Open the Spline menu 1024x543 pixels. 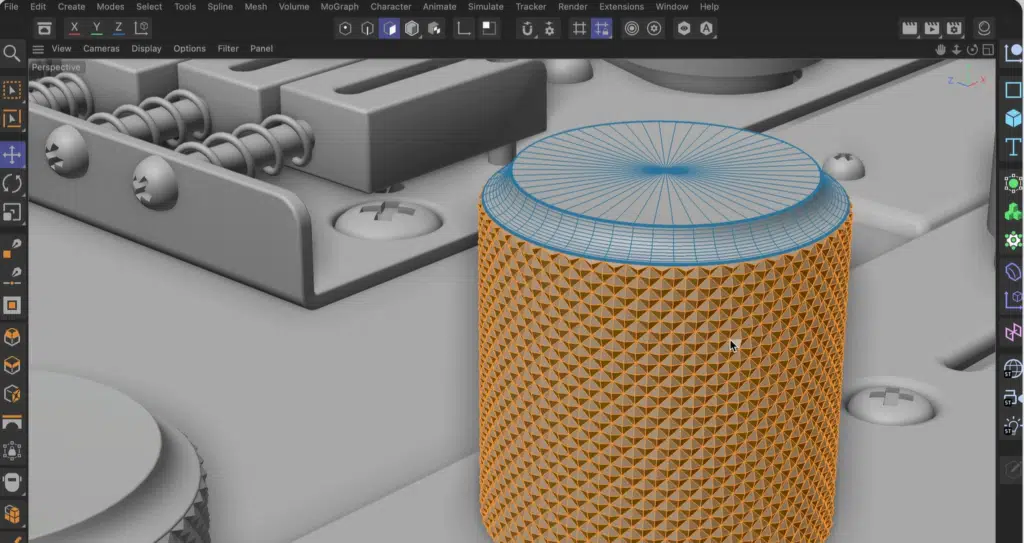coord(220,7)
